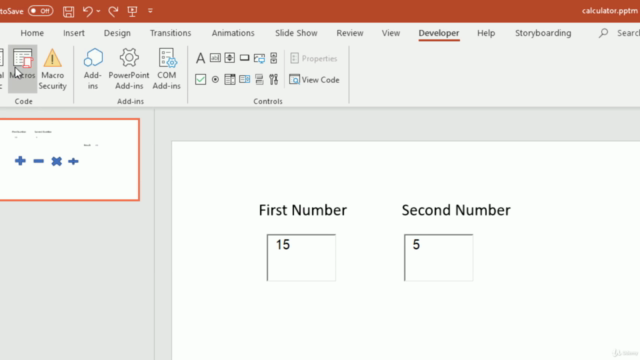Open the Home tab
This screenshot has height=360, width=640.
click(x=32, y=33)
